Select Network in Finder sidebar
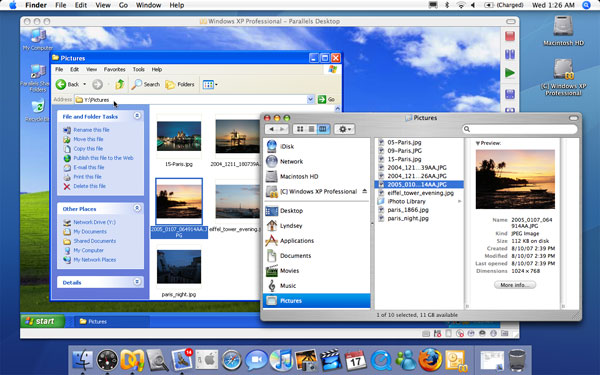The height and width of the screenshot is (375, 600). 291,161
